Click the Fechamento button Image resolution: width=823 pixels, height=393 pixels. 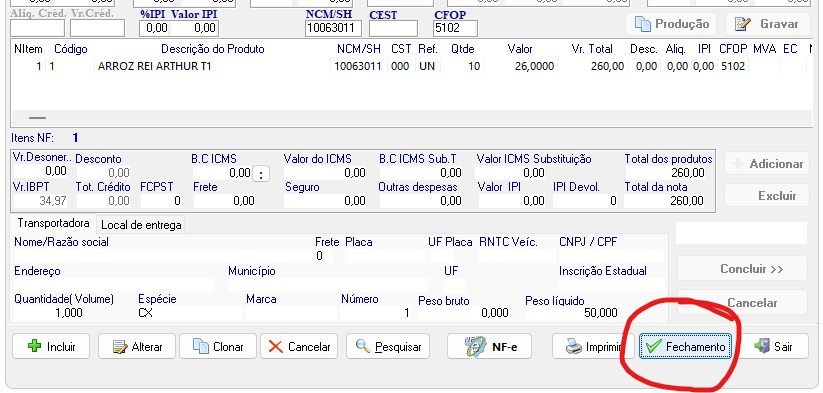(x=685, y=346)
